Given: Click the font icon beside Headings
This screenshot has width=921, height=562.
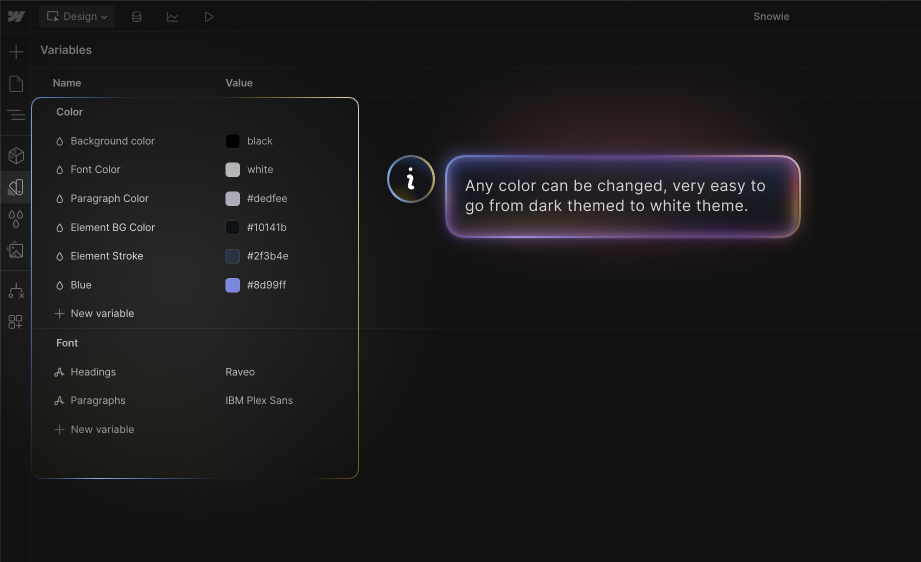Looking at the screenshot, I should (x=59, y=372).
